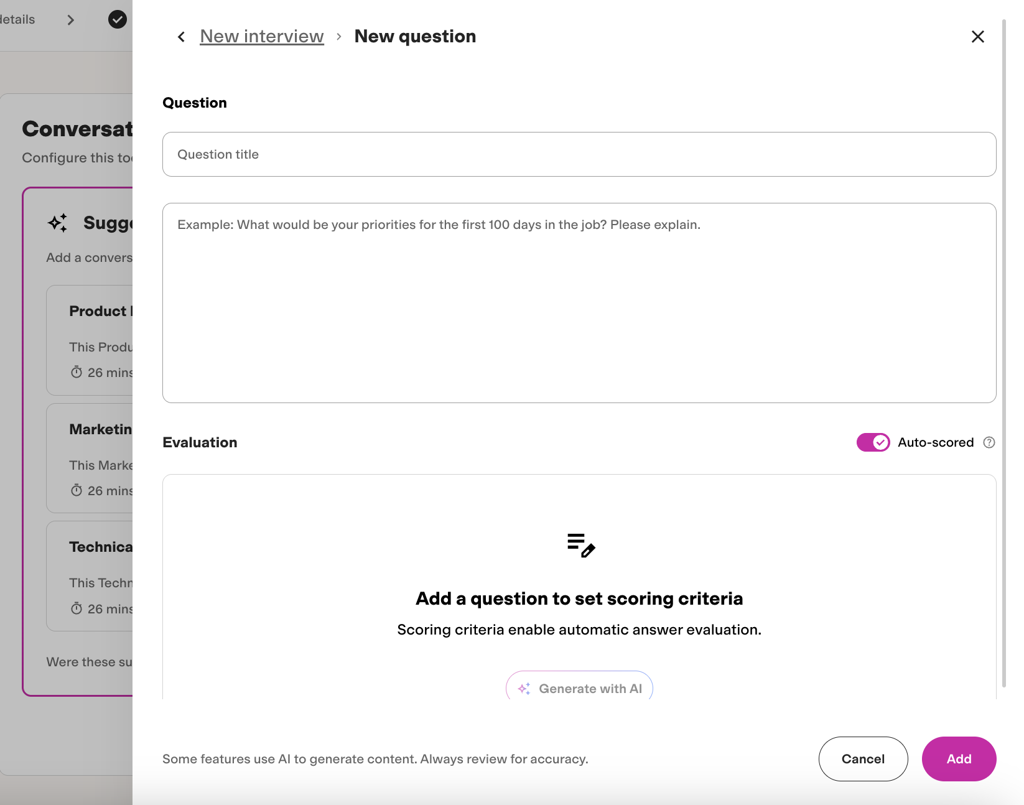Screen dimensions: 1024x805
Task: Go back to New interview breadcrumb
Action: pyautogui.click(x=261, y=37)
